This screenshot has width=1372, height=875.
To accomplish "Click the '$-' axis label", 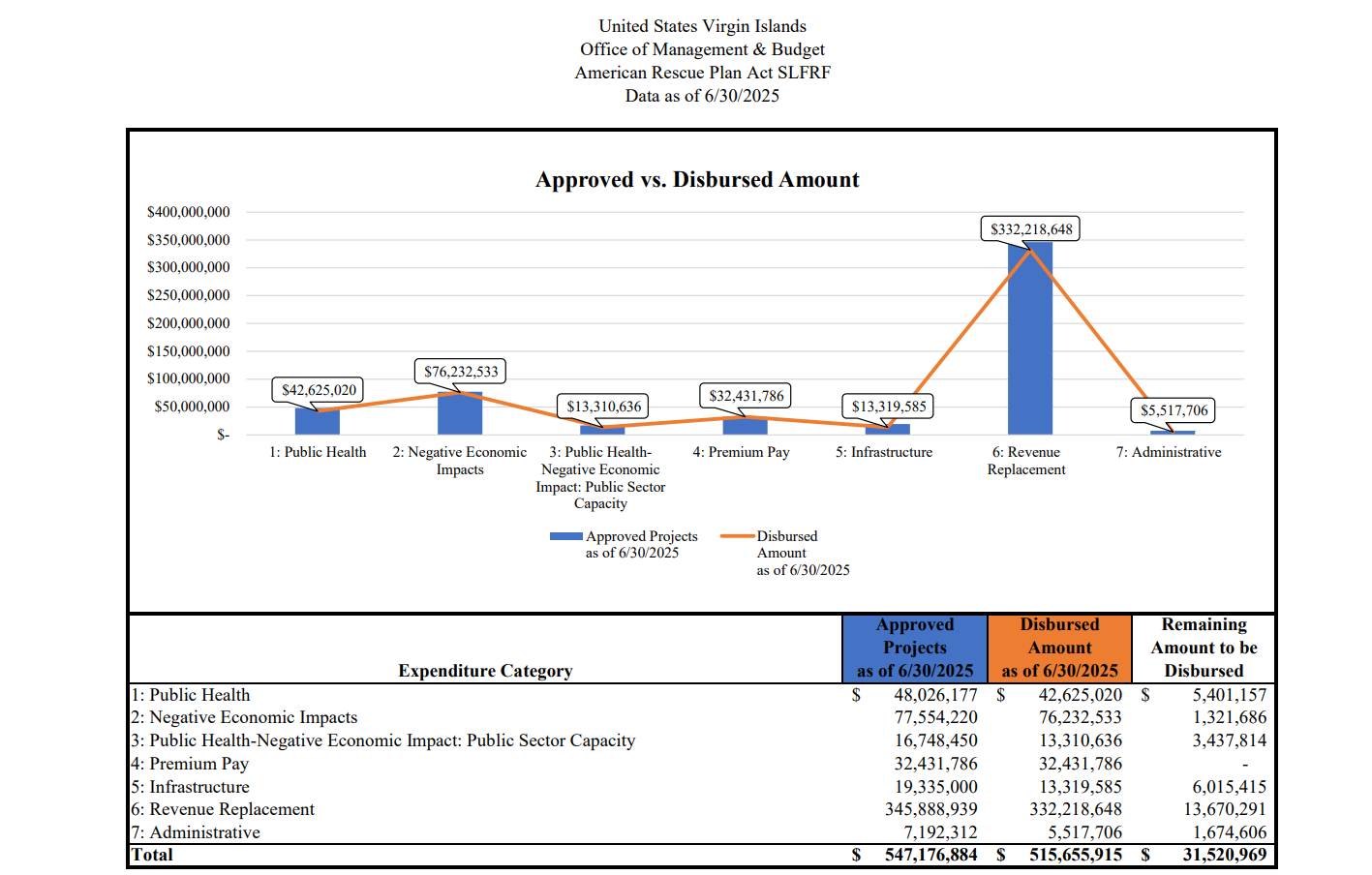I will coord(224,435).
